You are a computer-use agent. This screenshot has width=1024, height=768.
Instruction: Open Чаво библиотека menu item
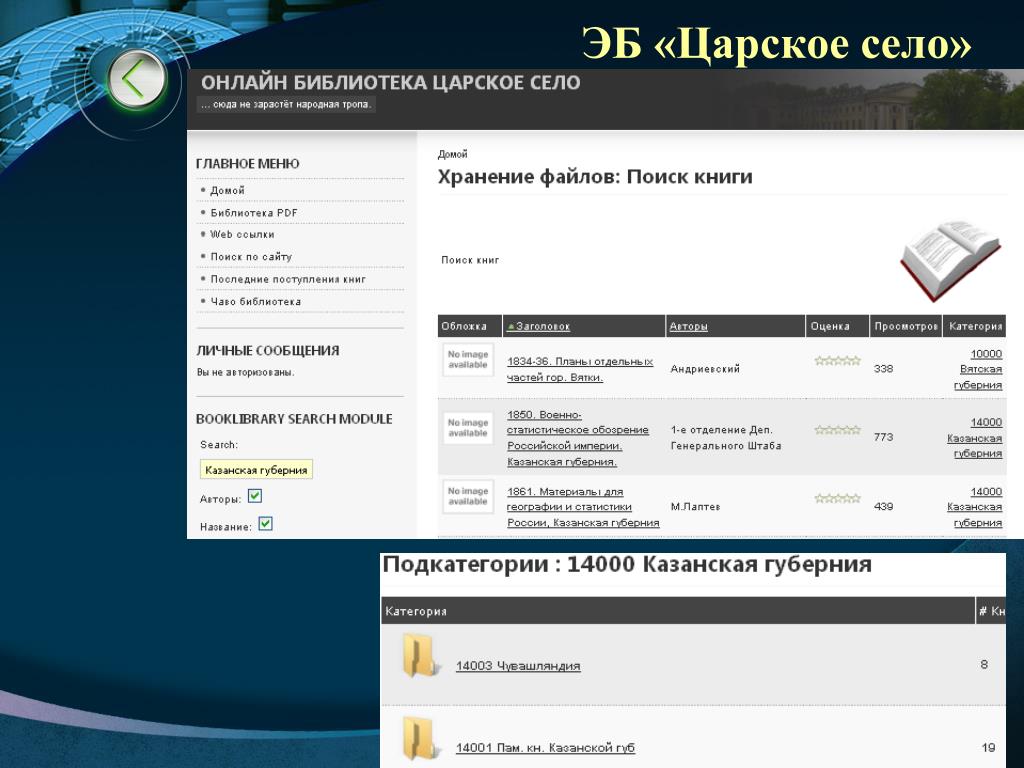click(x=255, y=302)
